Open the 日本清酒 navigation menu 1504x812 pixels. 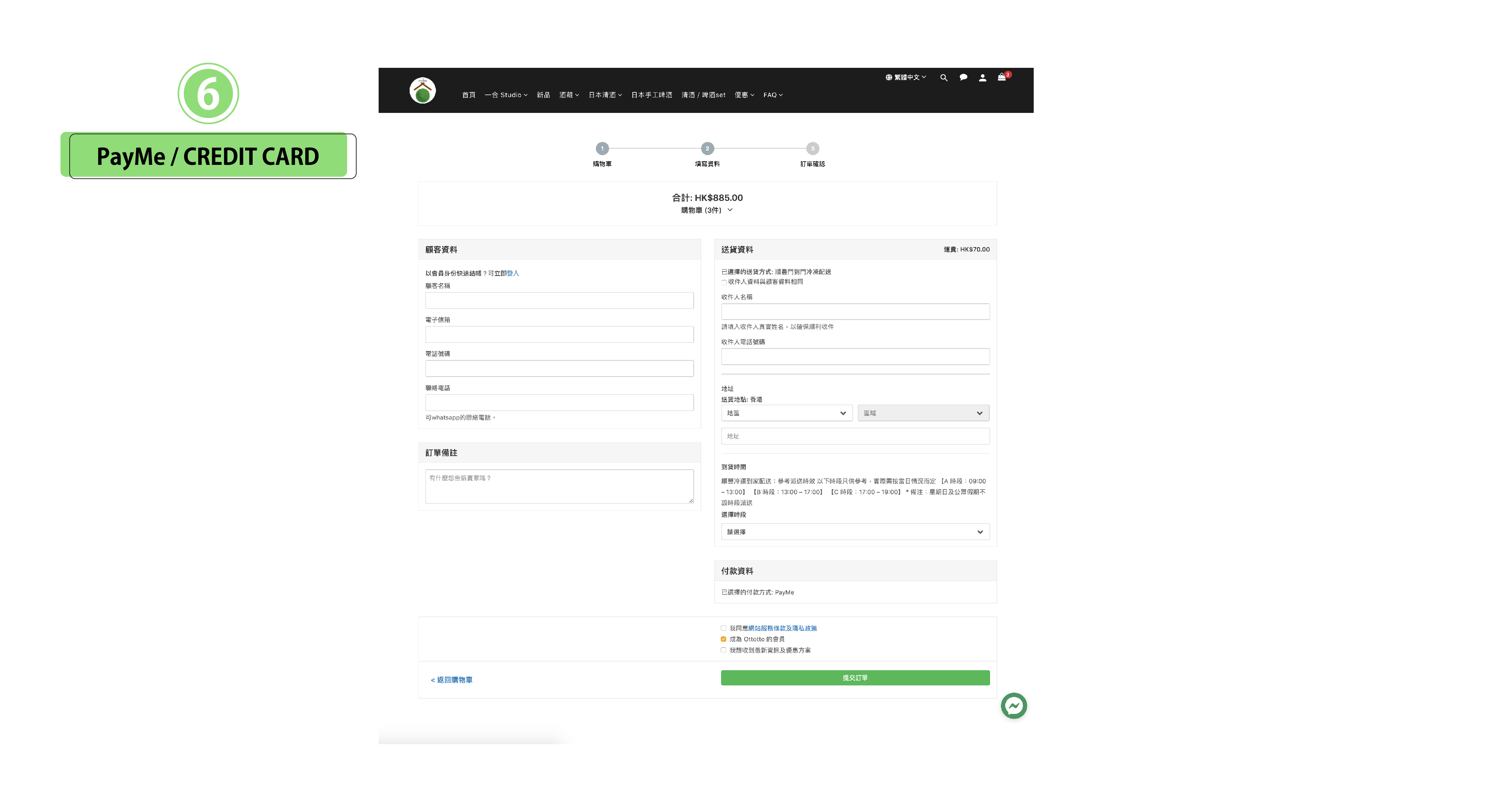(x=605, y=95)
